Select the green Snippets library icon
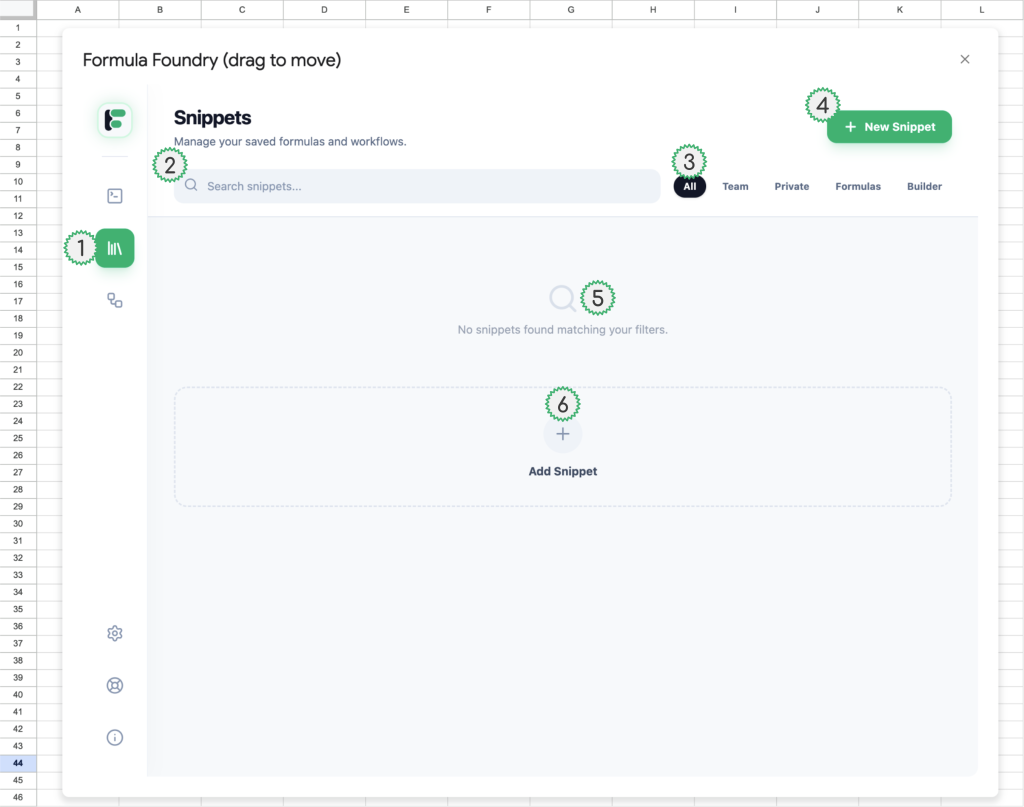 pyautogui.click(x=115, y=248)
